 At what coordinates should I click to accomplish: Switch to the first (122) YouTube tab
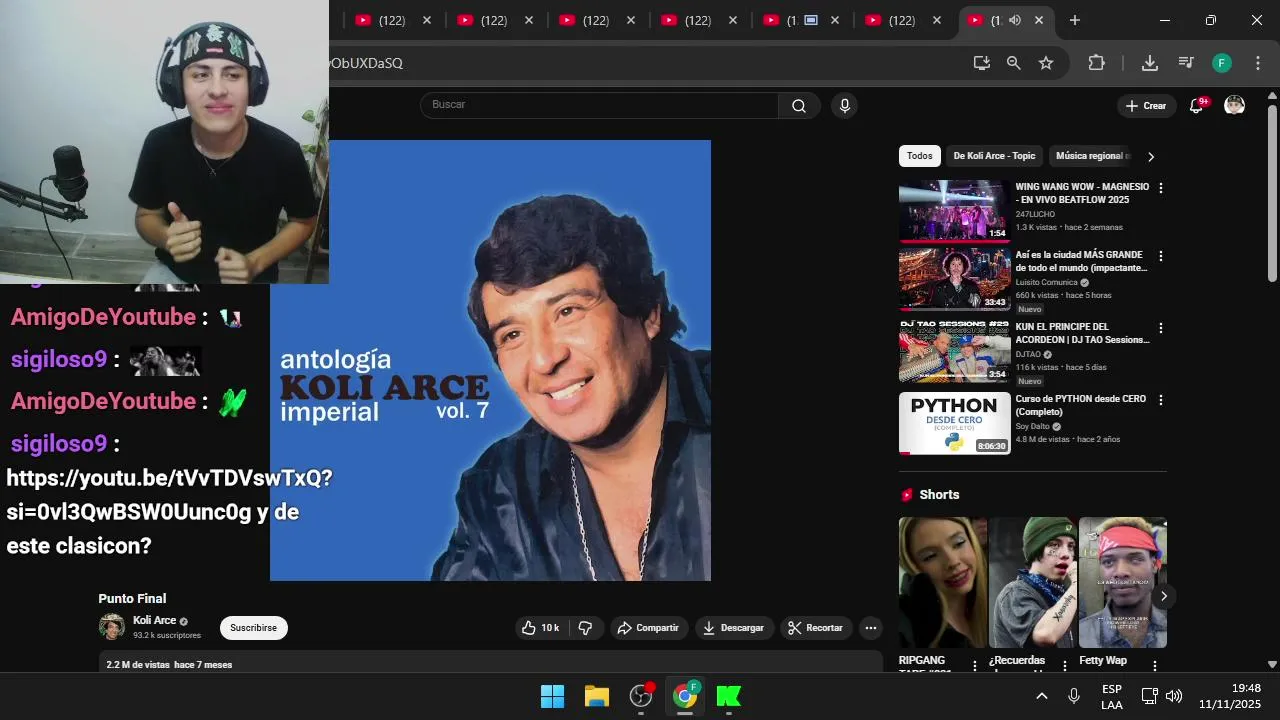click(x=390, y=20)
